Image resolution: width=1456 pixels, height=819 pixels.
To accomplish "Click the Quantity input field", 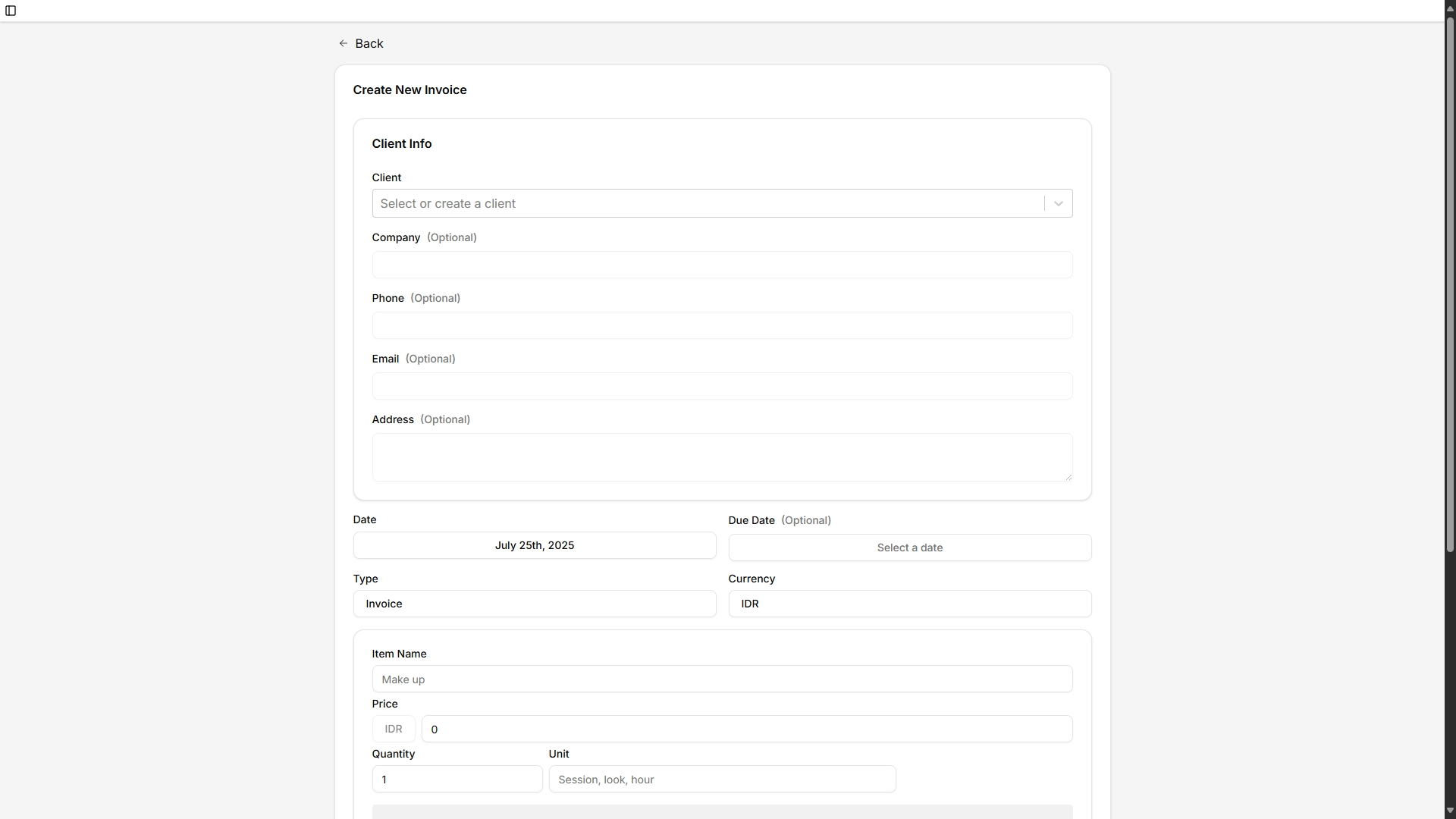I will click(x=457, y=779).
